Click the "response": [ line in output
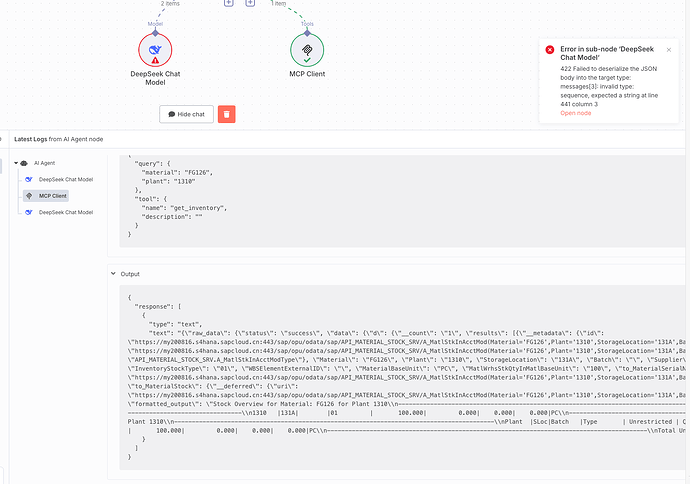The image size is (690, 484). coord(158,307)
